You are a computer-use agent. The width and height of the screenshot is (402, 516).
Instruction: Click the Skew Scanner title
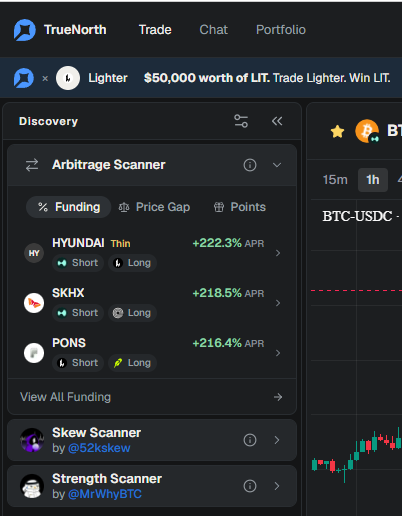(x=96, y=433)
